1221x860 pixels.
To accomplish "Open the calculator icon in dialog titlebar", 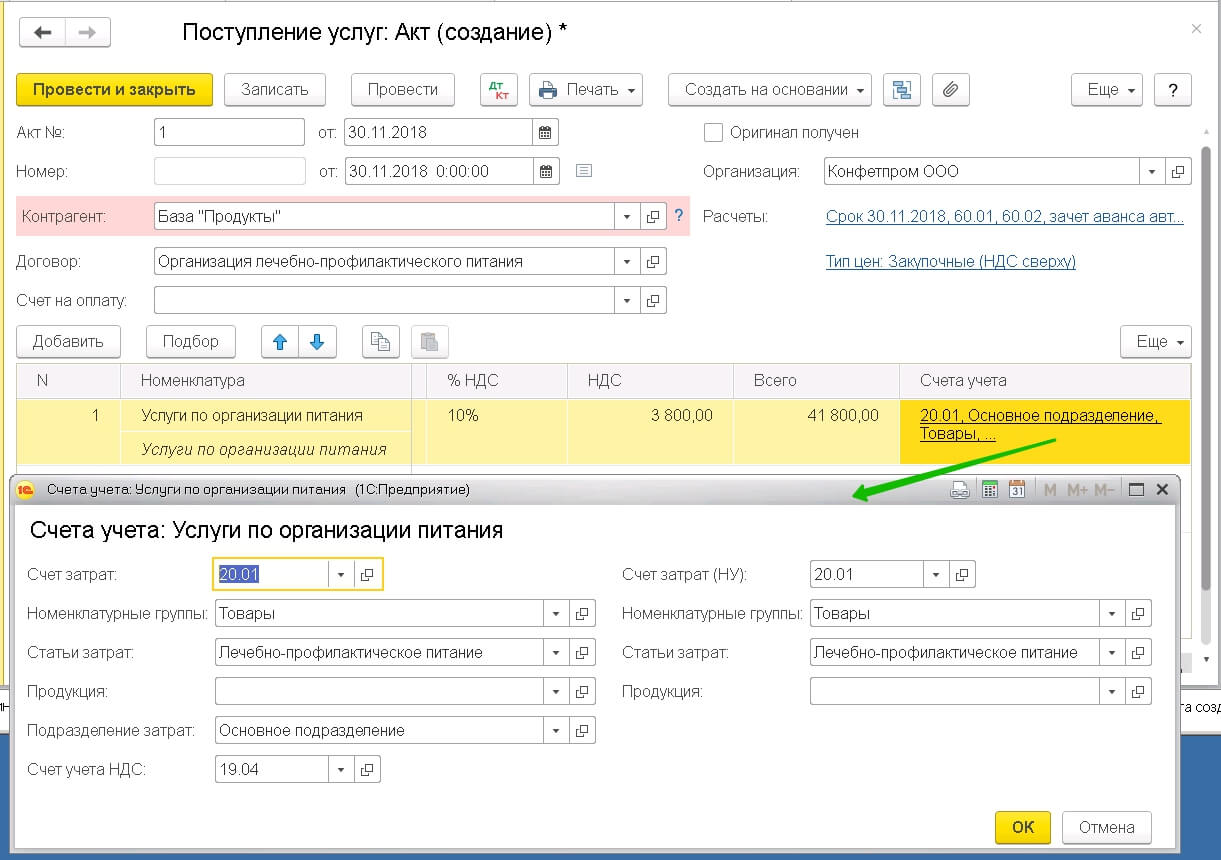I will pyautogui.click(x=989, y=490).
